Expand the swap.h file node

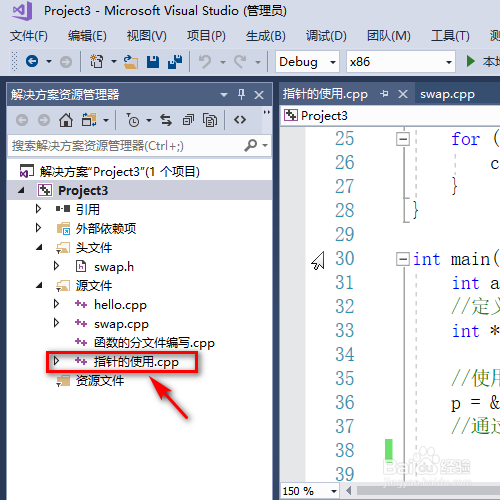[57, 266]
